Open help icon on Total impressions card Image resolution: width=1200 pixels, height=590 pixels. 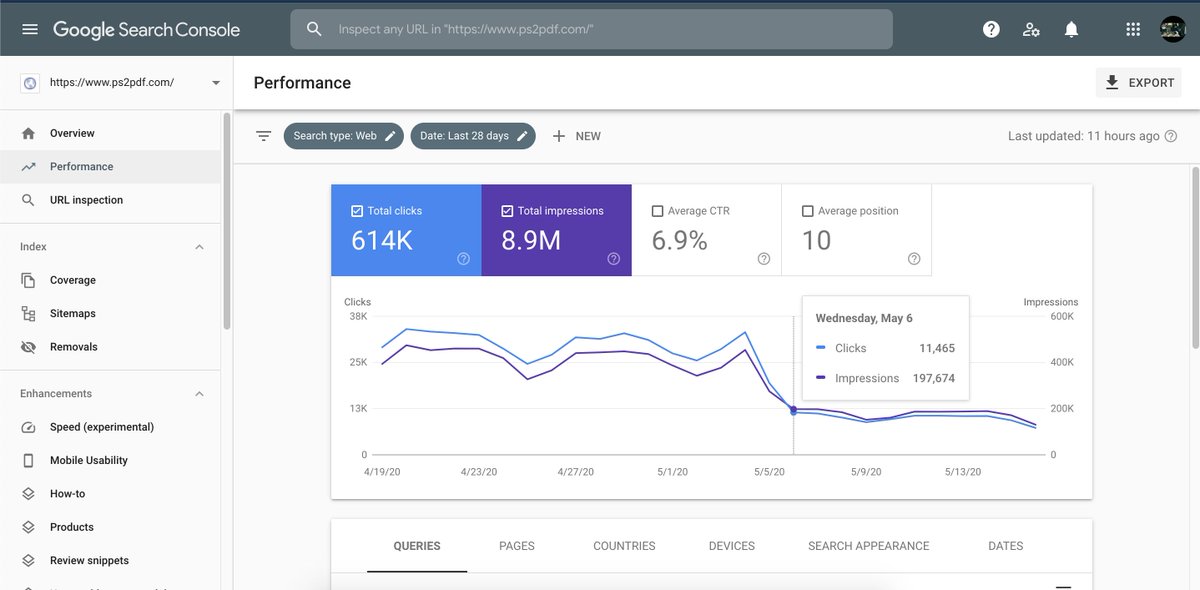613,258
